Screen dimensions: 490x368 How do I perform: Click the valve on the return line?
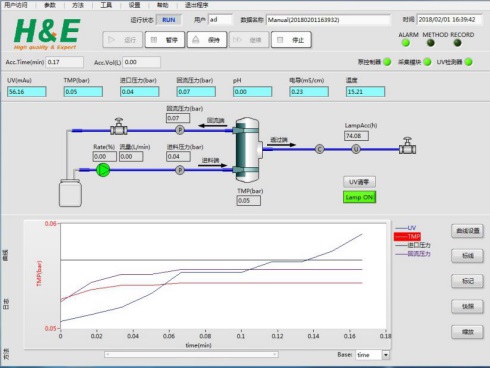click(x=119, y=127)
